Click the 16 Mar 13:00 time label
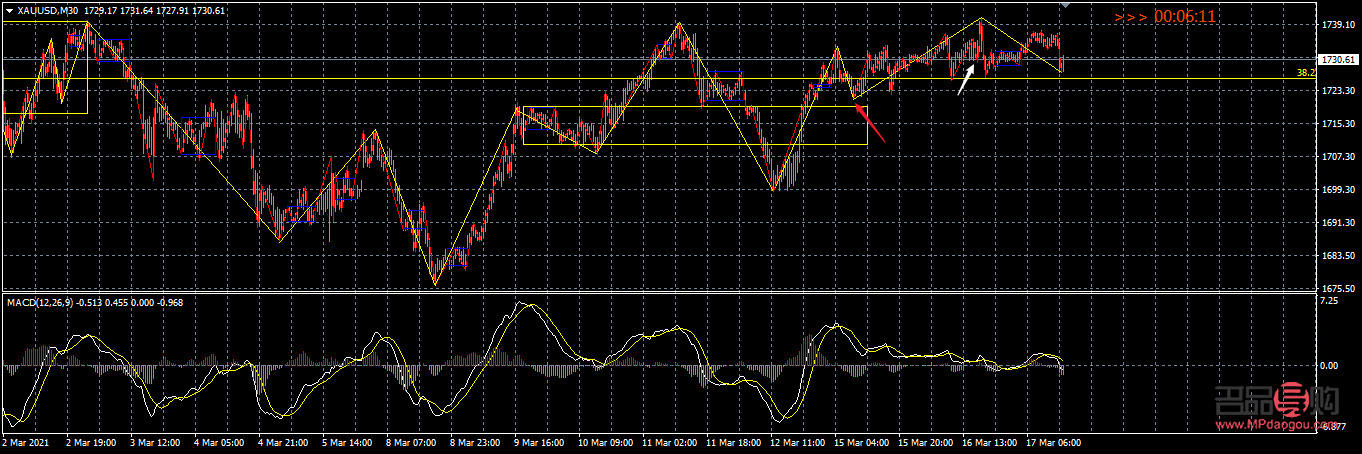Image resolution: width=1362 pixels, height=454 pixels. point(989,441)
